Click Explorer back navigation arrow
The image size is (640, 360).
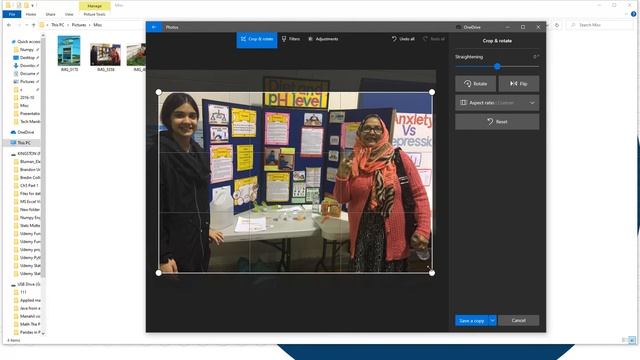(x=9, y=25)
